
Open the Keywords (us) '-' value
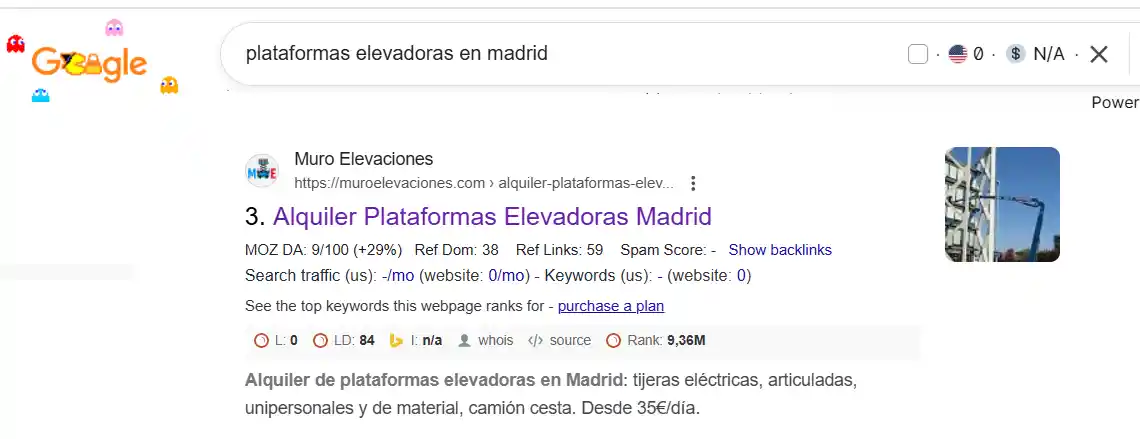[x=659, y=276]
